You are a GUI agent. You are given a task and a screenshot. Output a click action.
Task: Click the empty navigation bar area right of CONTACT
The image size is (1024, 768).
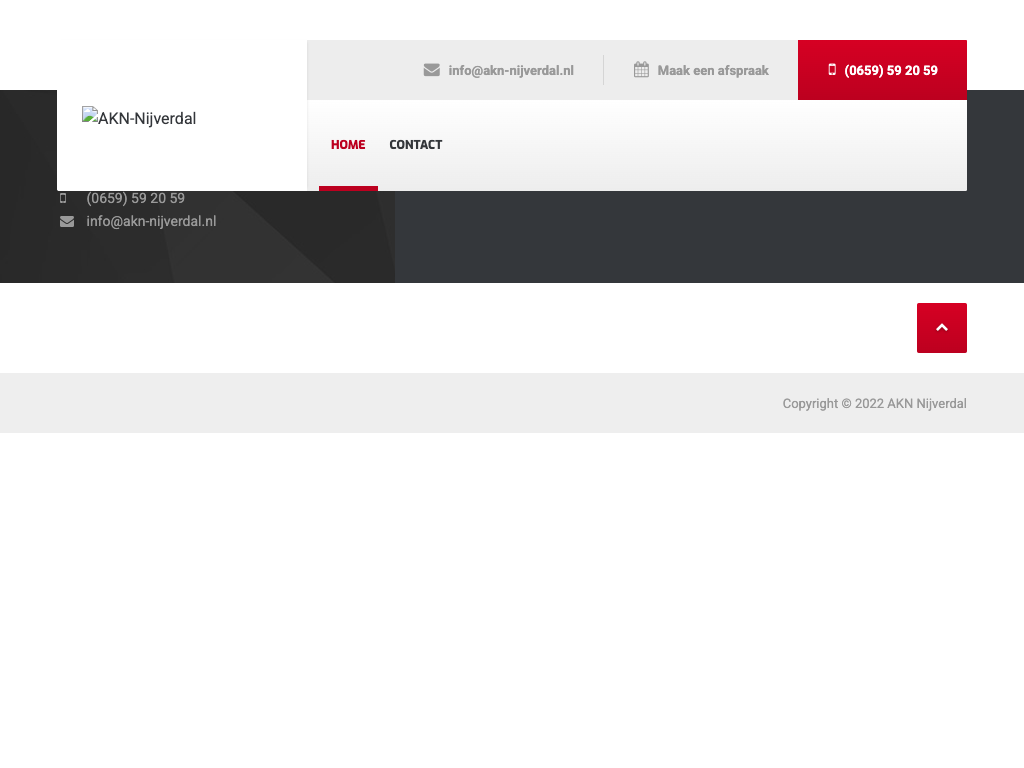click(700, 145)
